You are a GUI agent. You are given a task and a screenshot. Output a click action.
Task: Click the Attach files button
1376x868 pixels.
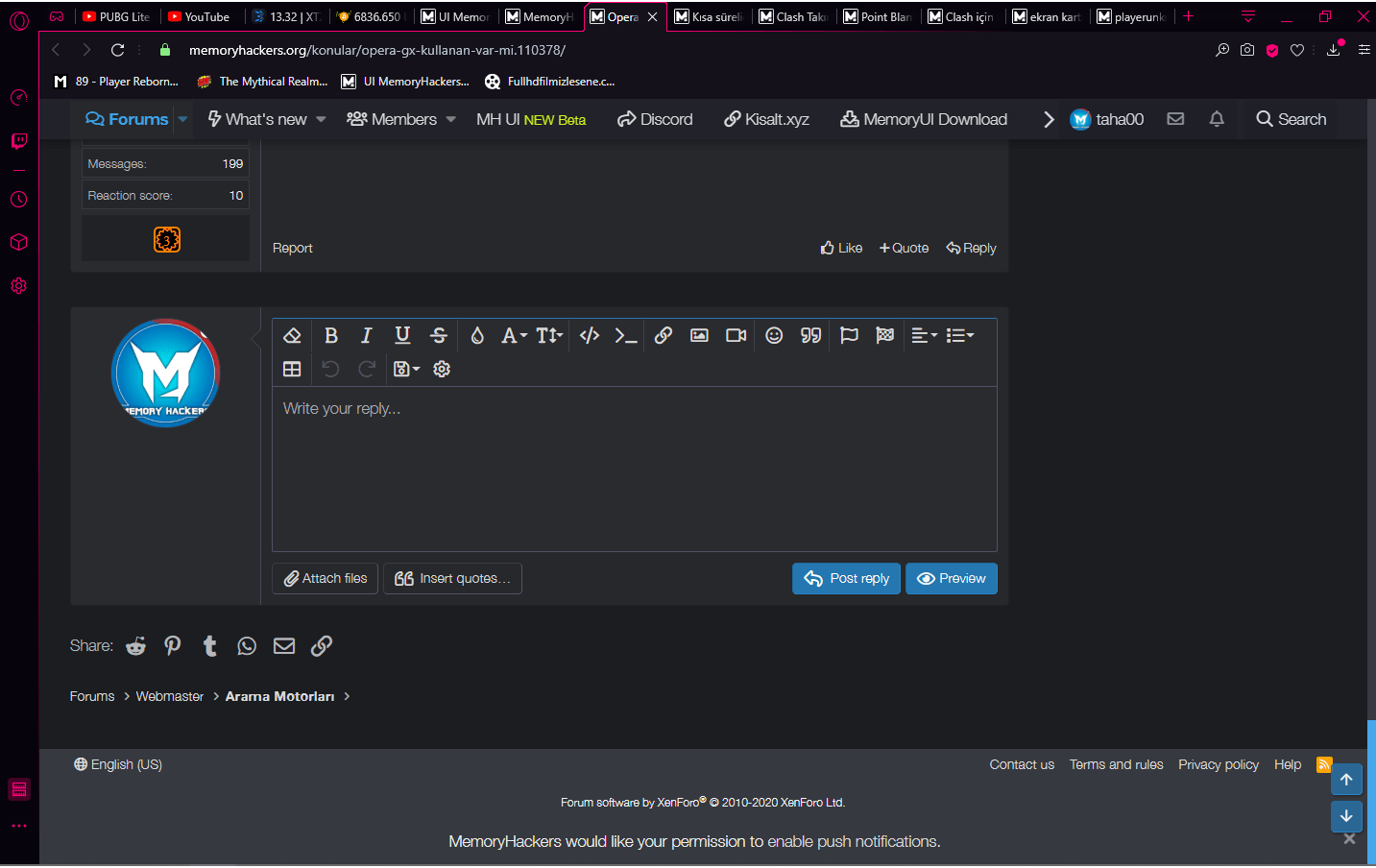pos(326,579)
